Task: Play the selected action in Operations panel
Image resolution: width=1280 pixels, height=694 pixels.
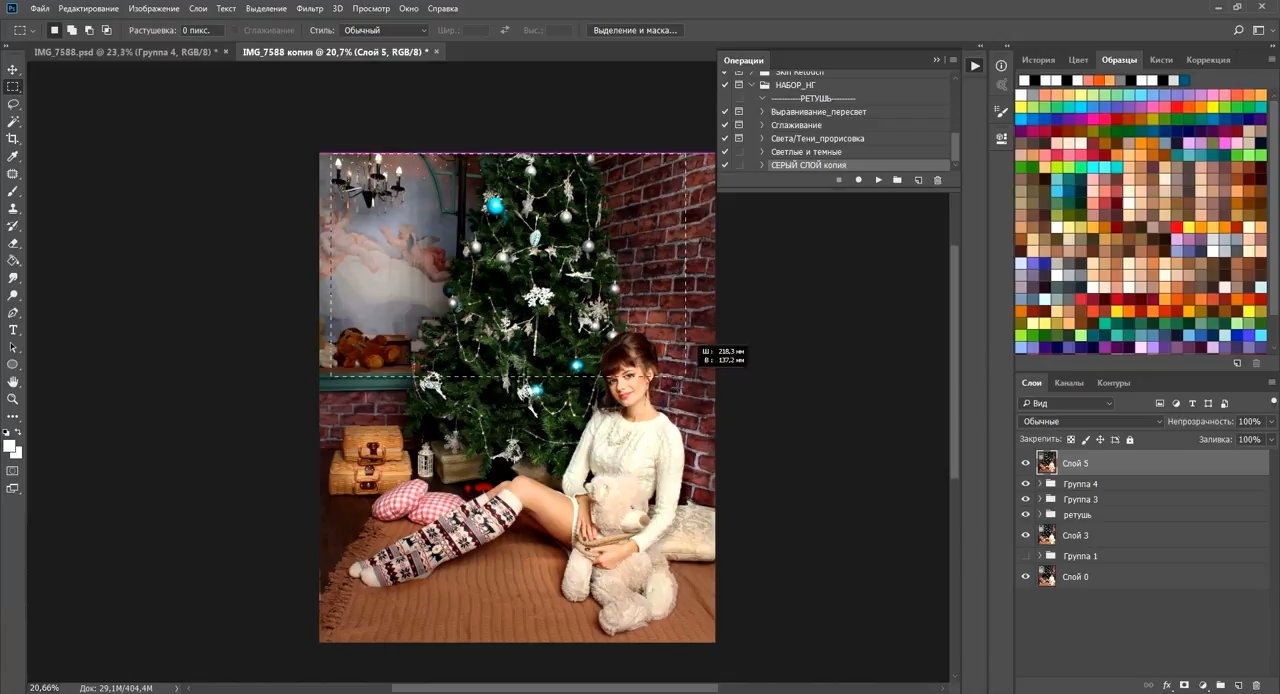Action: pyautogui.click(x=878, y=180)
